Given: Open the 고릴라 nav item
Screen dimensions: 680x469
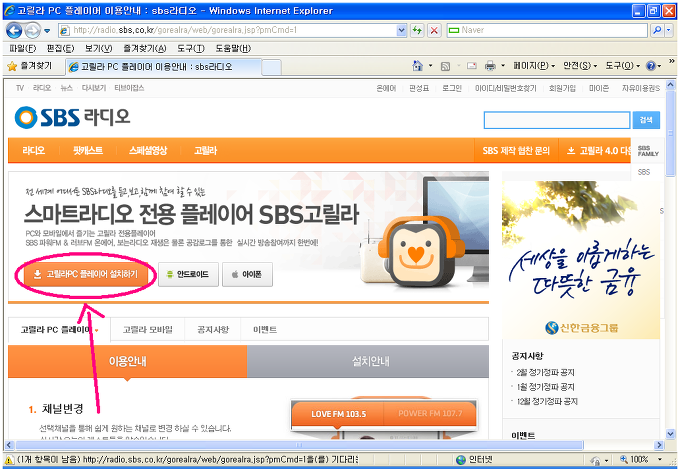Looking at the screenshot, I should coord(206,151).
